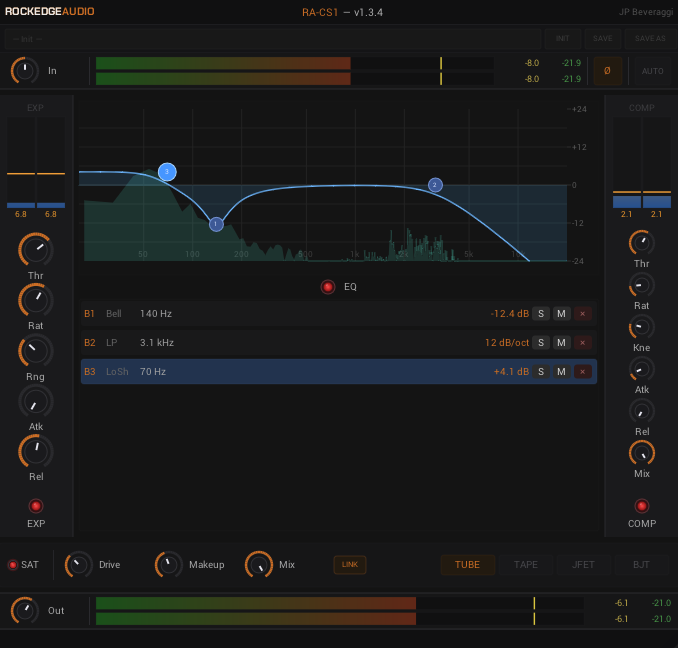Click the -12.4 dB gain value
Screen dimensions: 678x648
point(509,313)
